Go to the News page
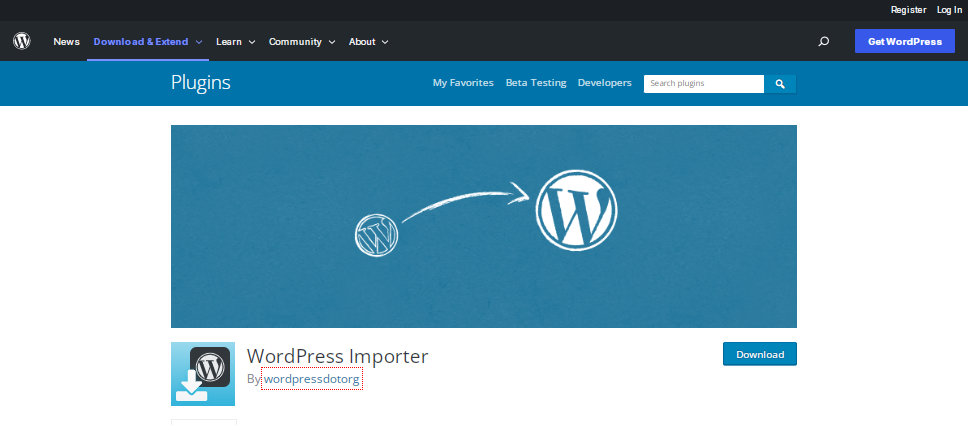 [x=66, y=42]
